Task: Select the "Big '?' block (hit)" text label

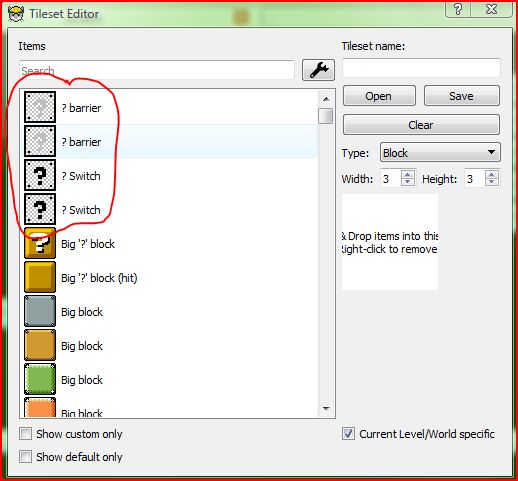Action: (99, 278)
